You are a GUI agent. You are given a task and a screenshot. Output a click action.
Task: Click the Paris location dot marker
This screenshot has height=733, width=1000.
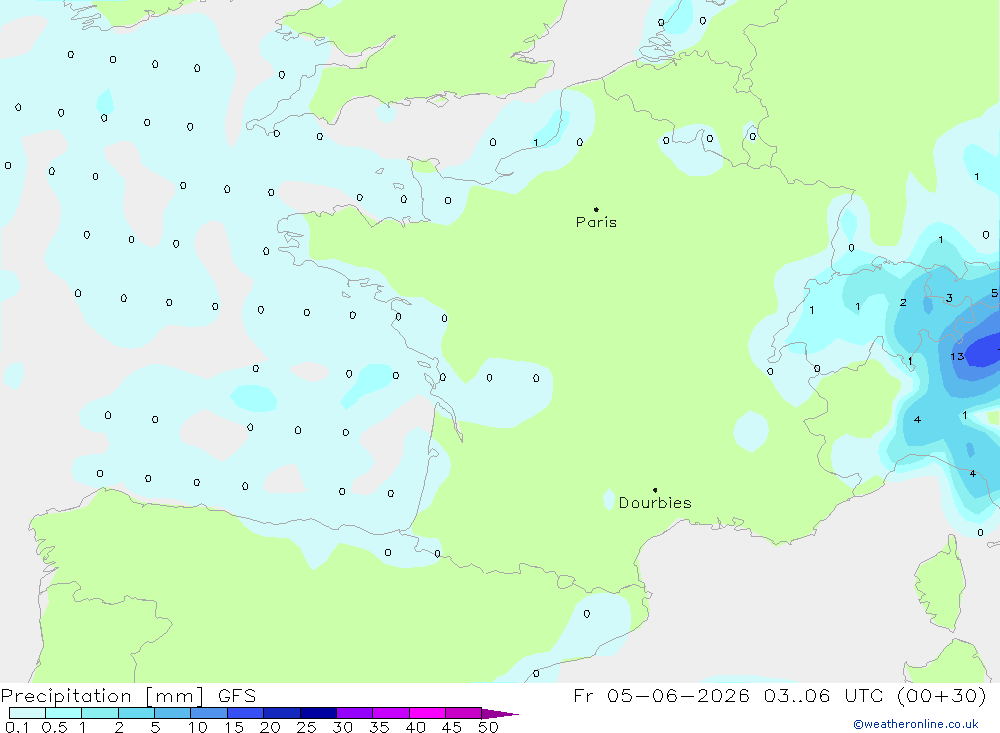pyautogui.click(x=596, y=209)
